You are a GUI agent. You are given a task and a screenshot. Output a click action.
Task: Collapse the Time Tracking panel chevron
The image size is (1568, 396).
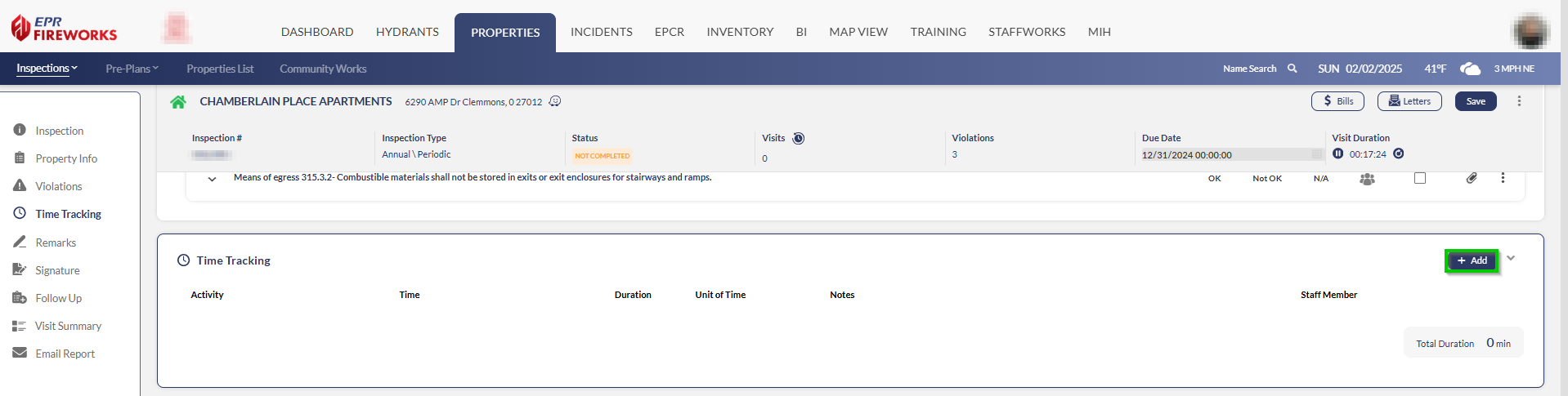coord(1511,258)
